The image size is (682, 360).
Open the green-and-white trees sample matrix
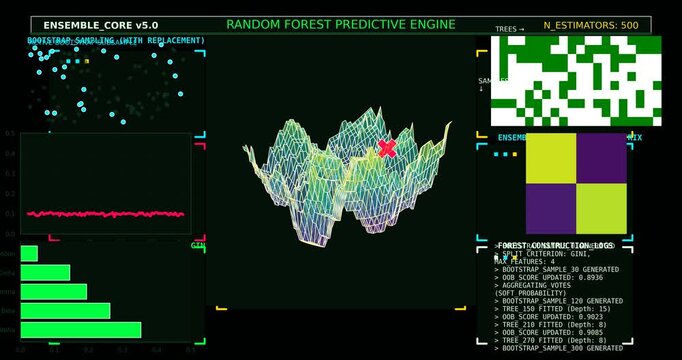pos(576,81)
